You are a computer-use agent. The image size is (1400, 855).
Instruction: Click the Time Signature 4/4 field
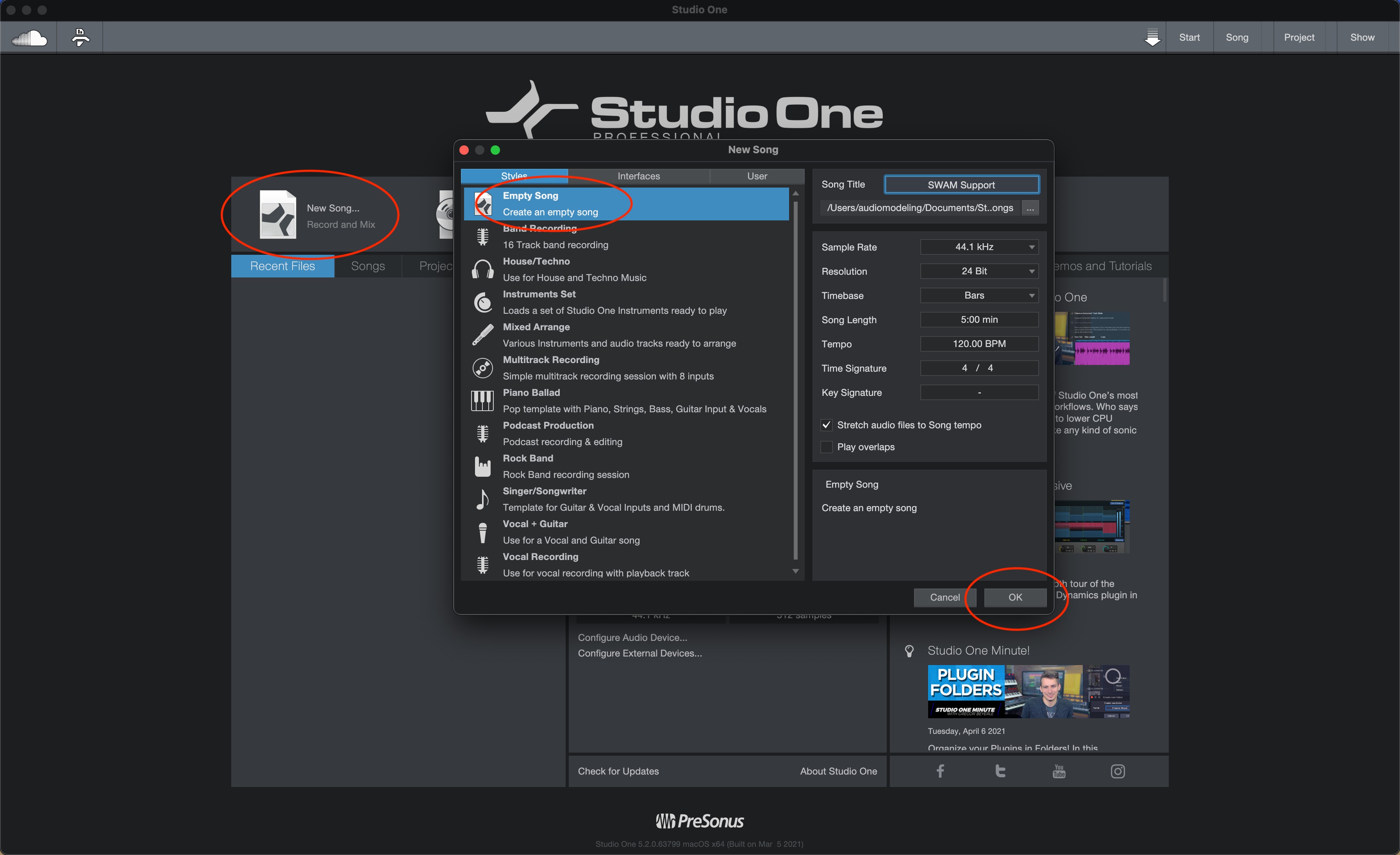point(979,368)
